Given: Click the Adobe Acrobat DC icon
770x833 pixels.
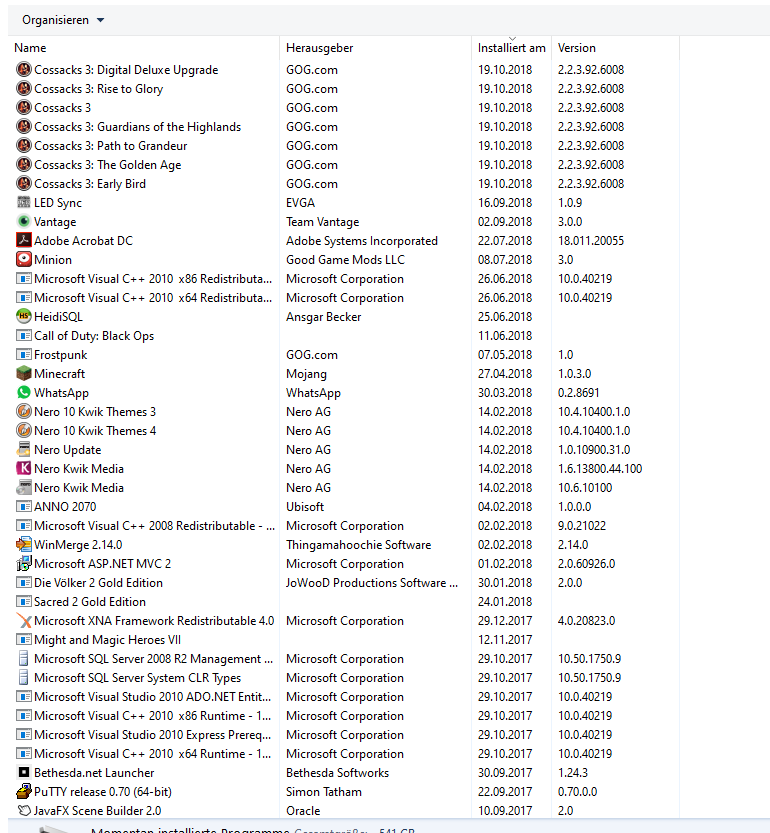Looking at the screenshot, I should click(x=24, y=241).
